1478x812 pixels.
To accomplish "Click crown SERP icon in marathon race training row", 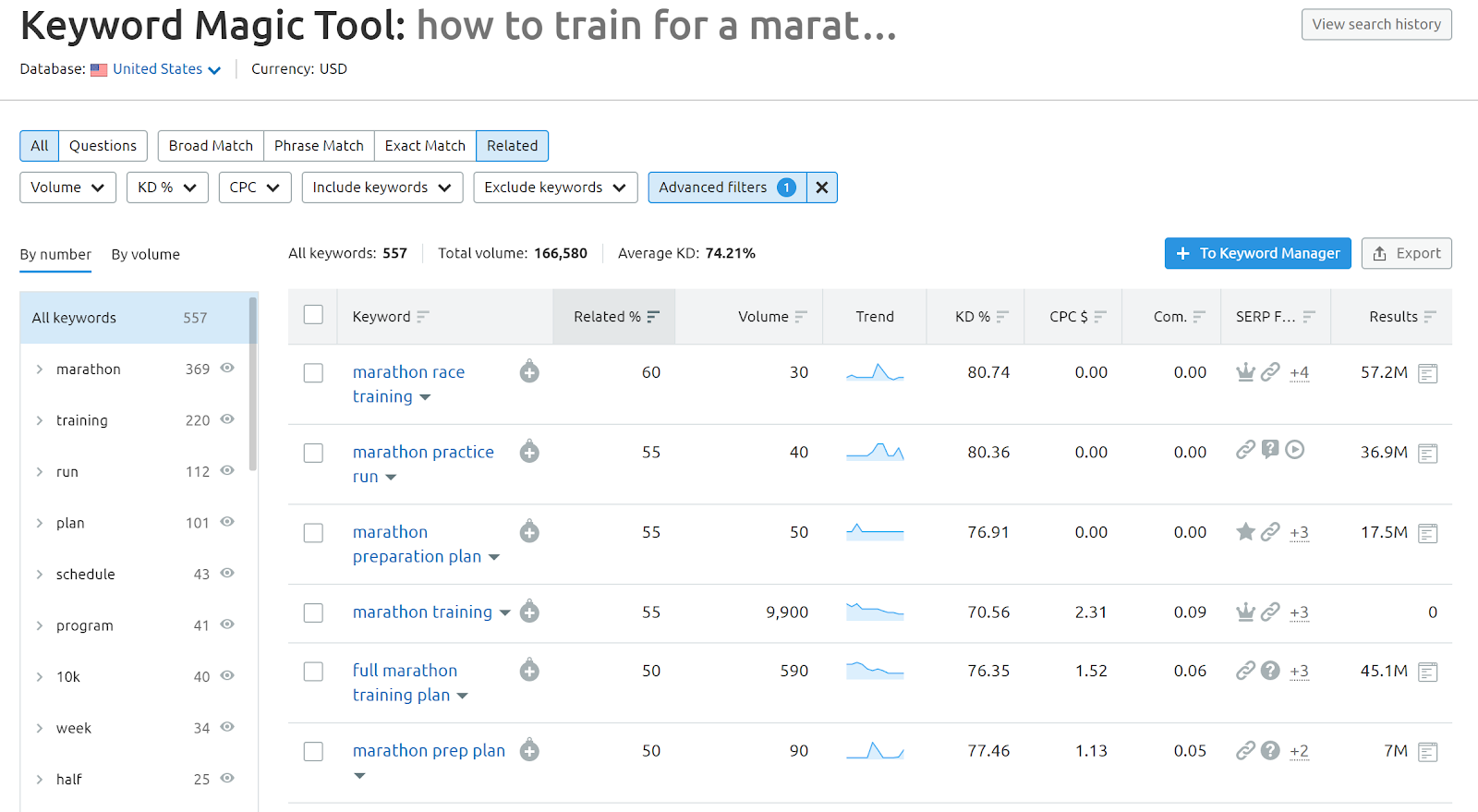I will click(x=1245, y=371).
